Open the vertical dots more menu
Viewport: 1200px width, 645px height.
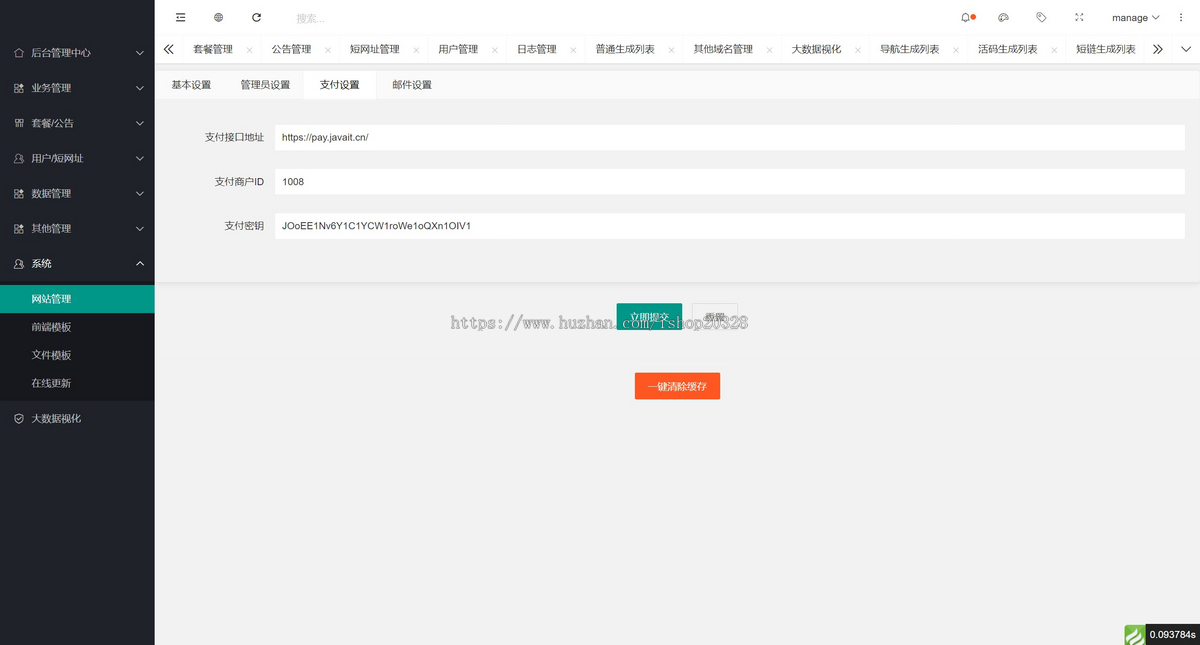pos(1181,17)
